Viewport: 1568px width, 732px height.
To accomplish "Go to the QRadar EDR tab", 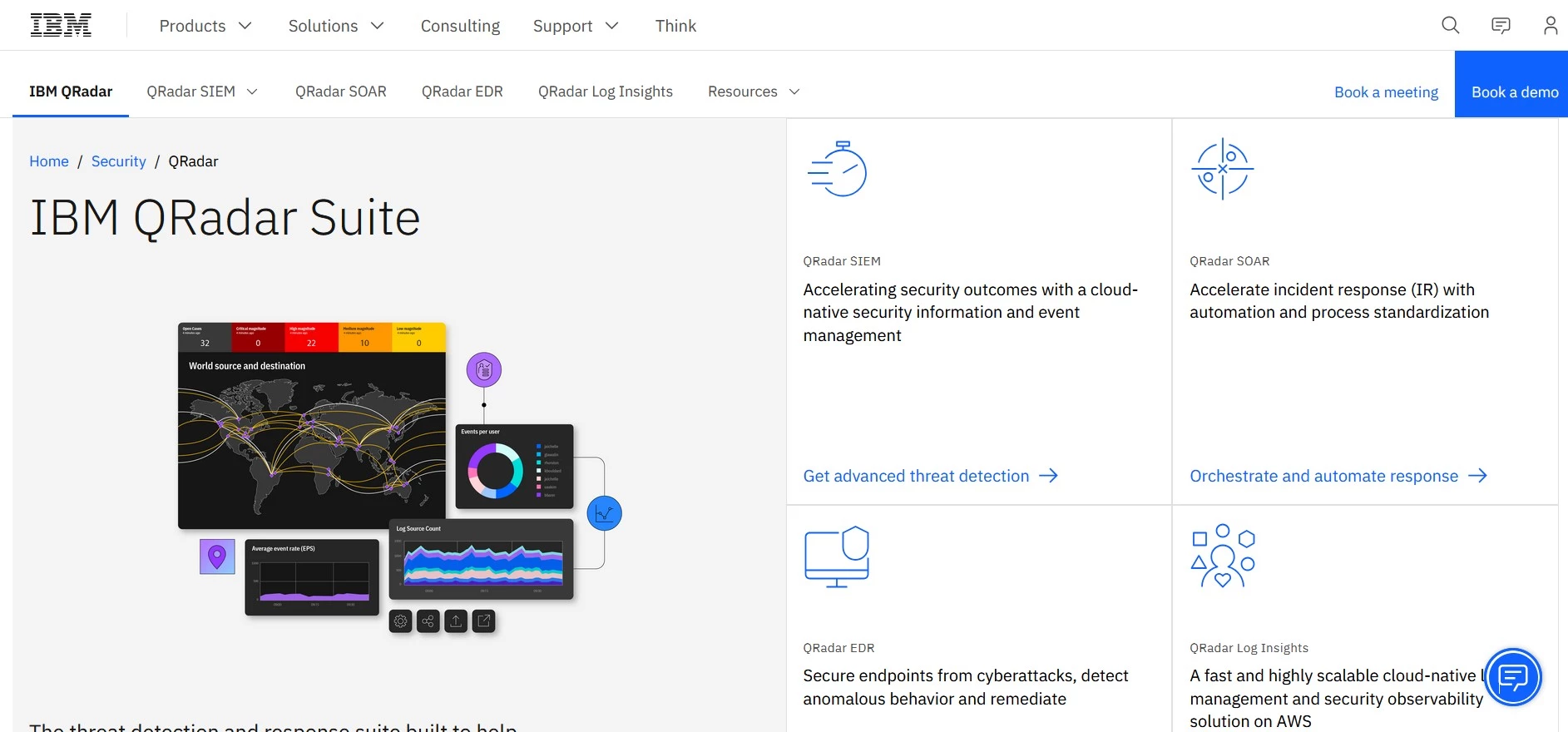I will click(462, 91).
